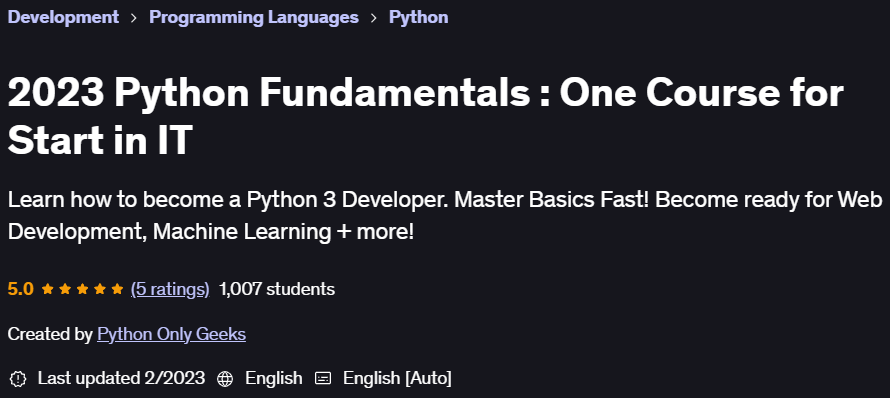Click the English language label beside globe
The width and height of the screenshot is (890, 398).
274,378
